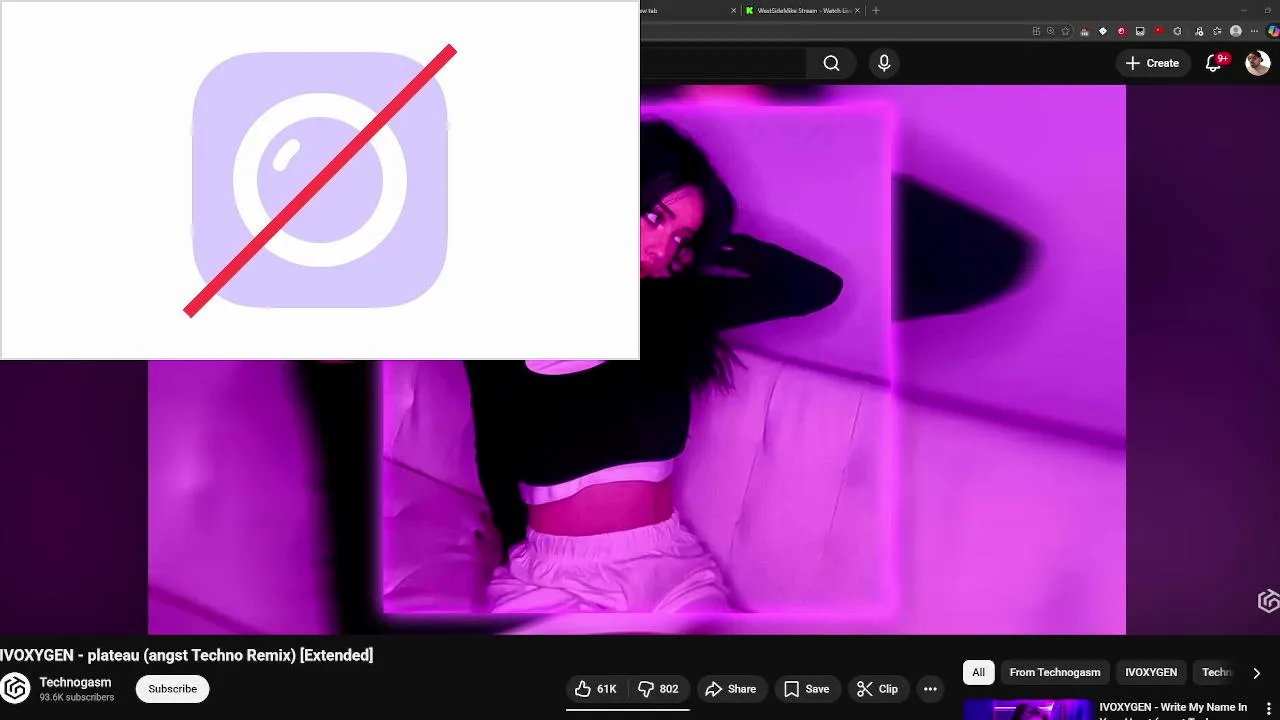Viewport: 1280px width, 720px height.
Task: Open the Technogasm channel name link
Action: point(75,682)
